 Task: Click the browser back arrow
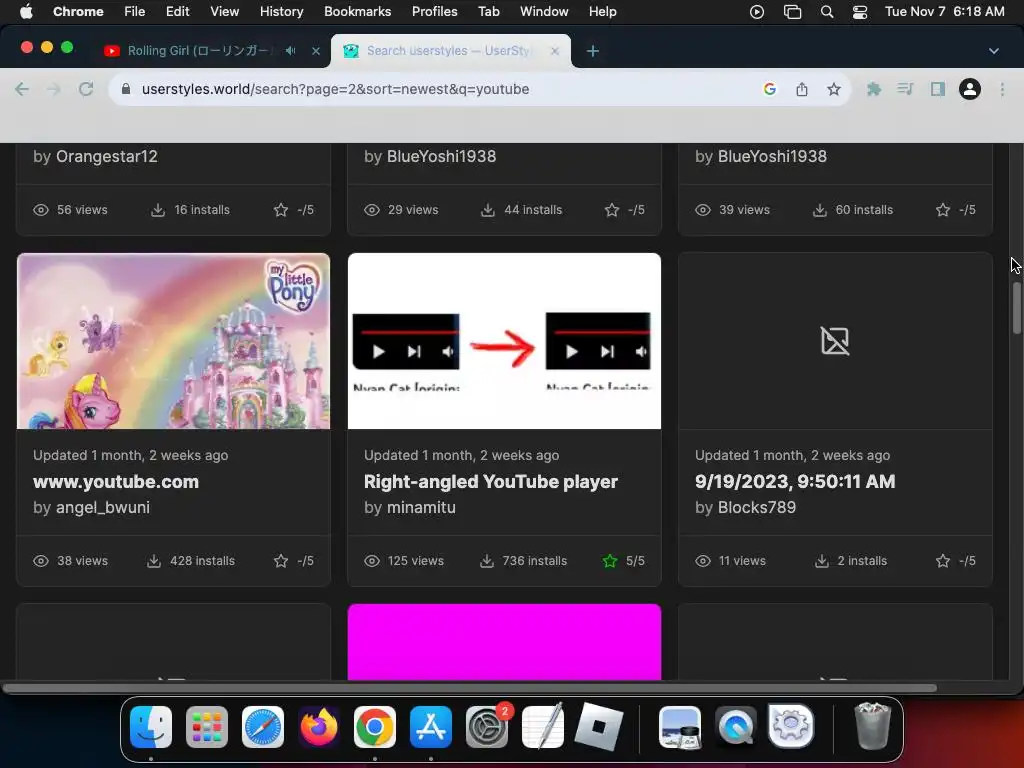[x=22, y=89]
